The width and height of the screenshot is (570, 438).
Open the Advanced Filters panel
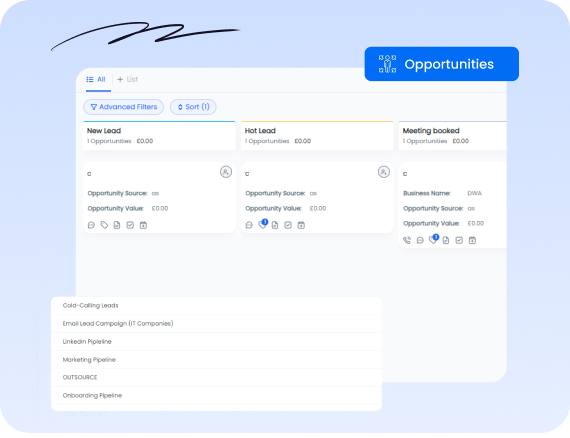[x=124, y=107]
